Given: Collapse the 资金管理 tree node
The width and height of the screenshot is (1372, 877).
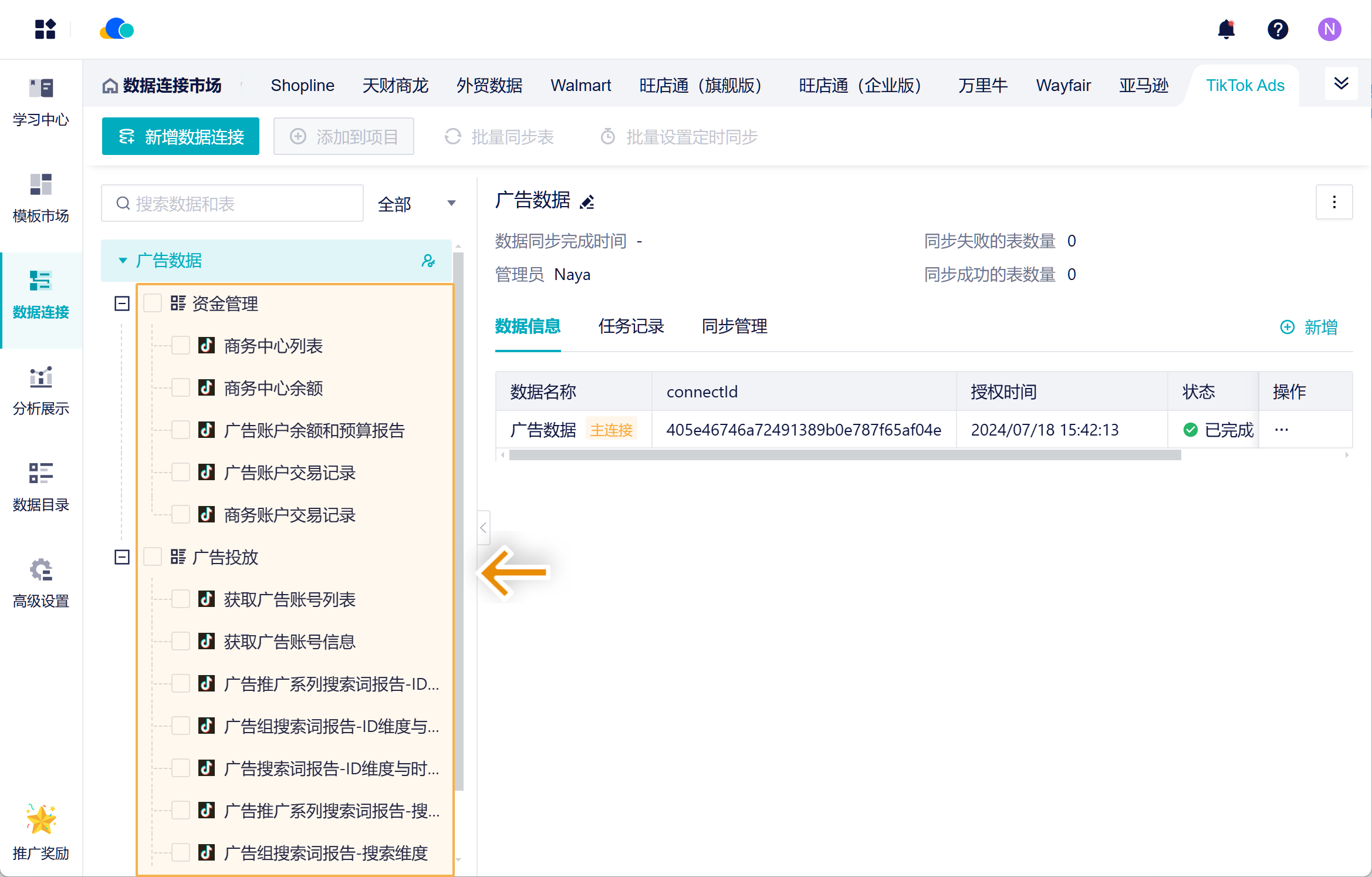Looking at the screenshot, I should 122,303.
